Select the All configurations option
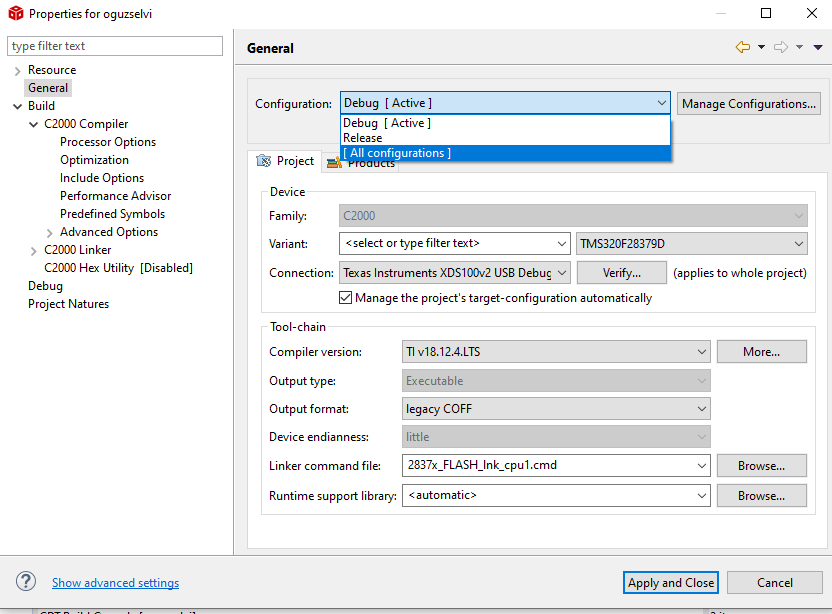Viewport: 832px width, 614px height. (x=397, y=153)
